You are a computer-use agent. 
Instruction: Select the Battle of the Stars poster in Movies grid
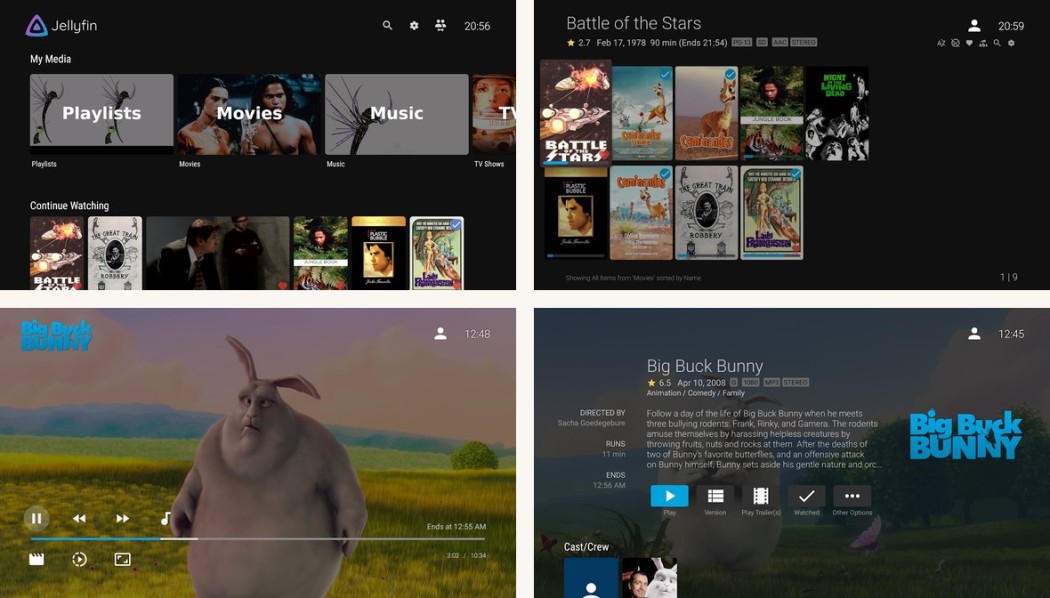click(x=576, y=113)
